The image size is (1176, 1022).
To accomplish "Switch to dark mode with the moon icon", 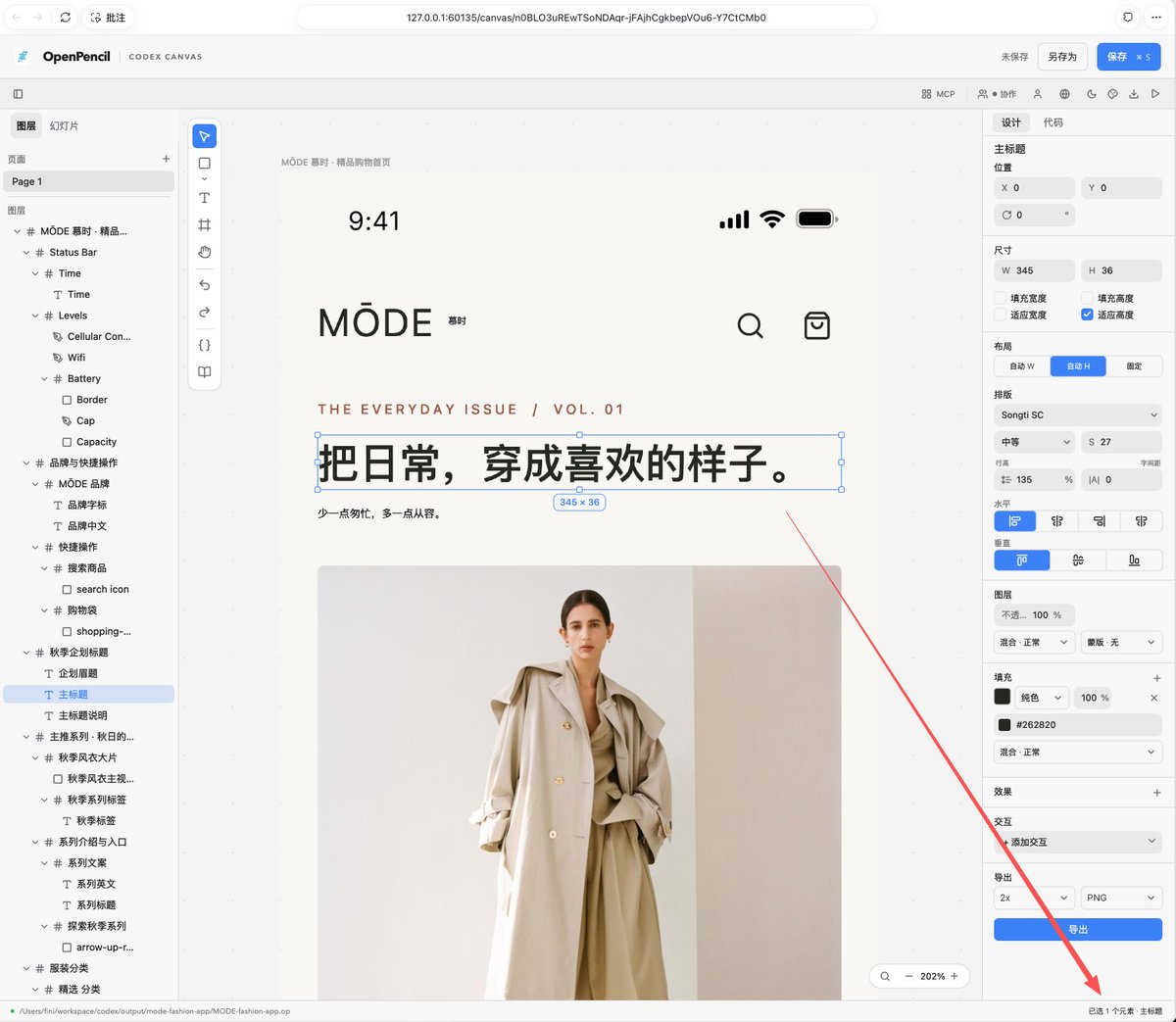I will [x=1091, y=94].
